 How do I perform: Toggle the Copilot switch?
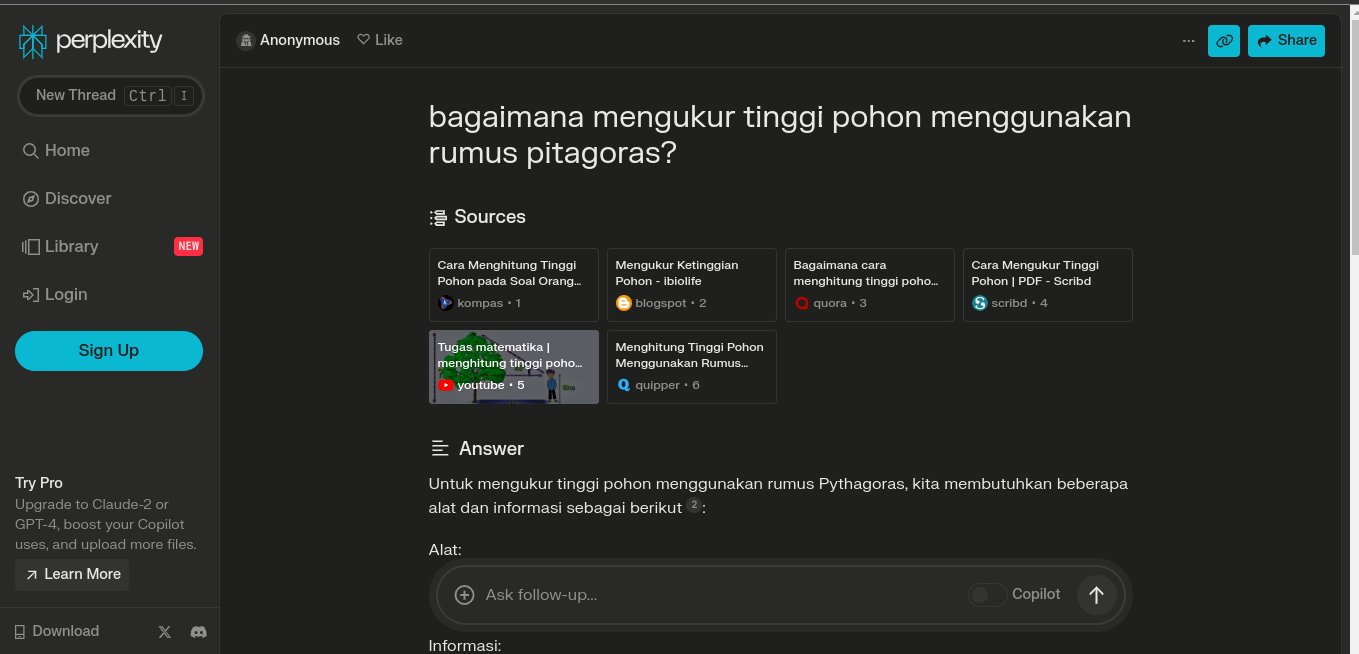click(x=987, y=594)
